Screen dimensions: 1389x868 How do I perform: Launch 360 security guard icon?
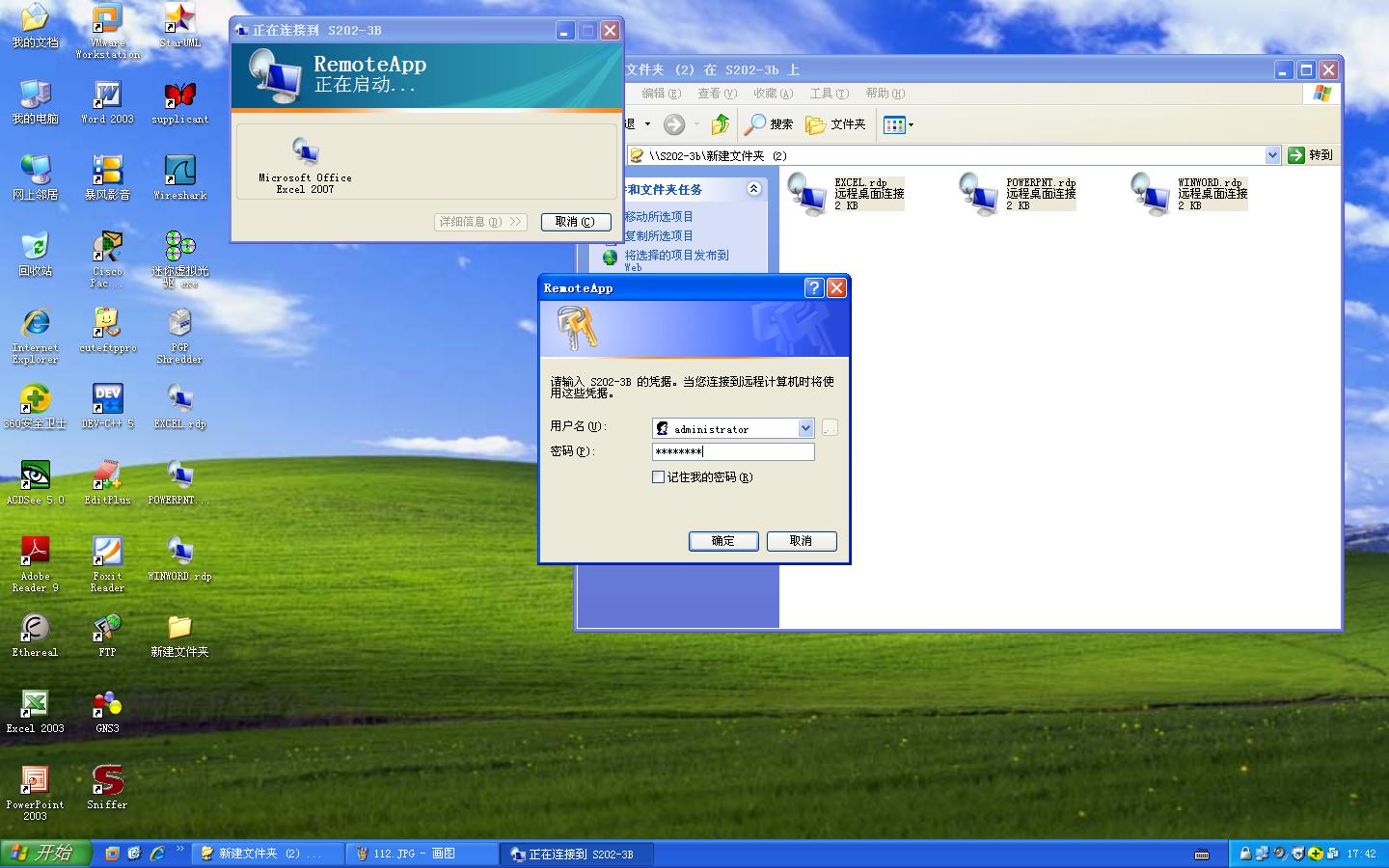35,406
